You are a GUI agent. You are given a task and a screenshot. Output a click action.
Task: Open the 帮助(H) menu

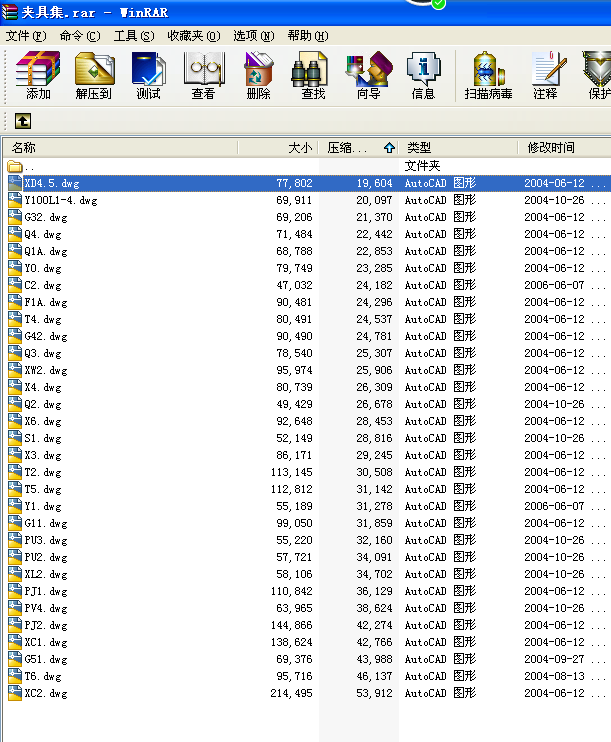point(308,36)
